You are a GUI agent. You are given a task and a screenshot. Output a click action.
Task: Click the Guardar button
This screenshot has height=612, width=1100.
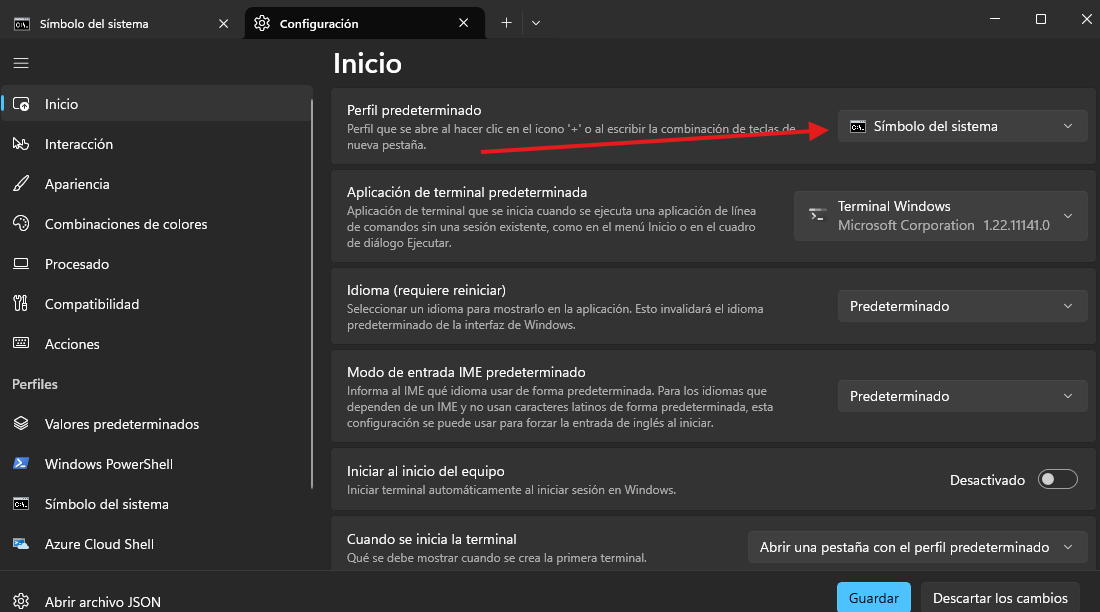(873, 597)
